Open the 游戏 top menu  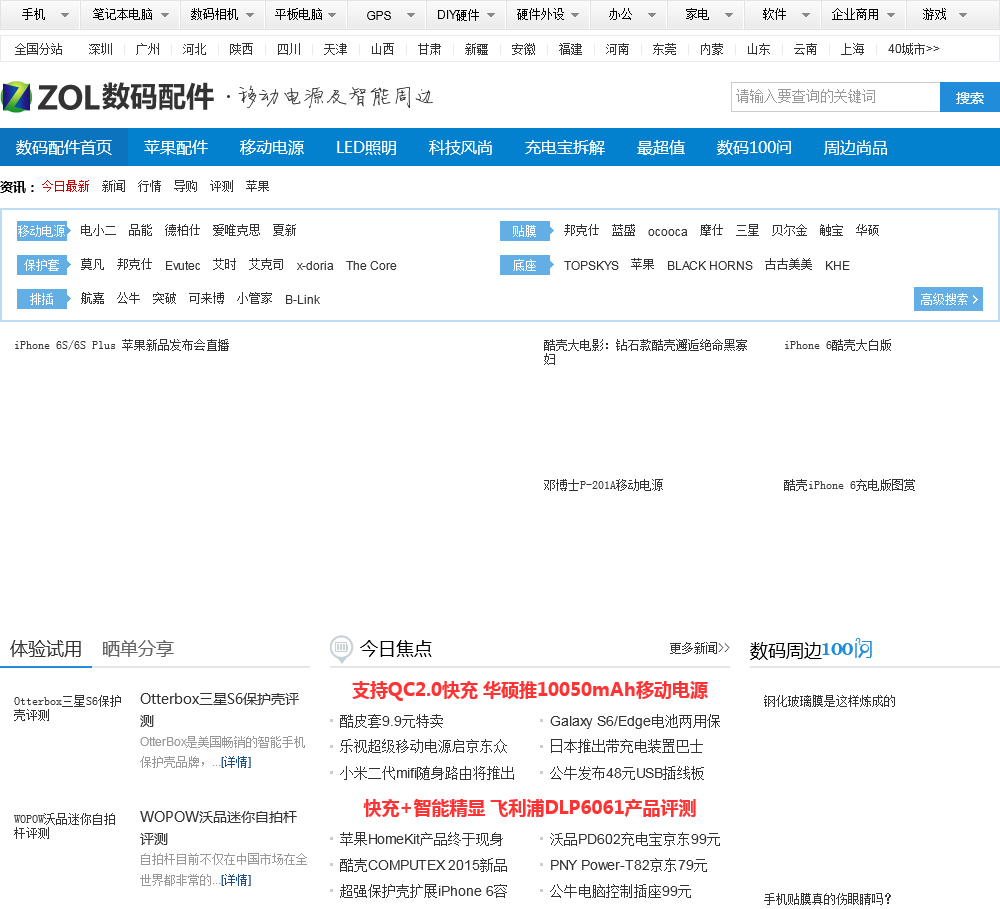coord(934,15)
